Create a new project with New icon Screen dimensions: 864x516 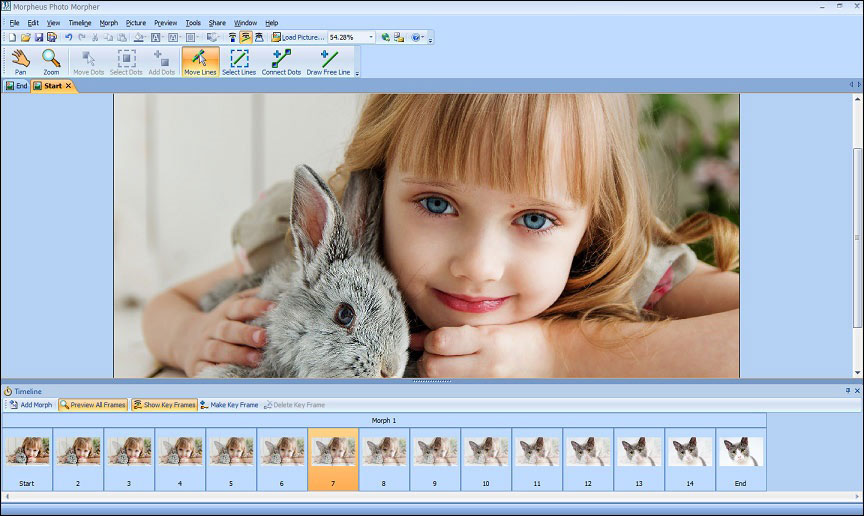click(12, 37)
